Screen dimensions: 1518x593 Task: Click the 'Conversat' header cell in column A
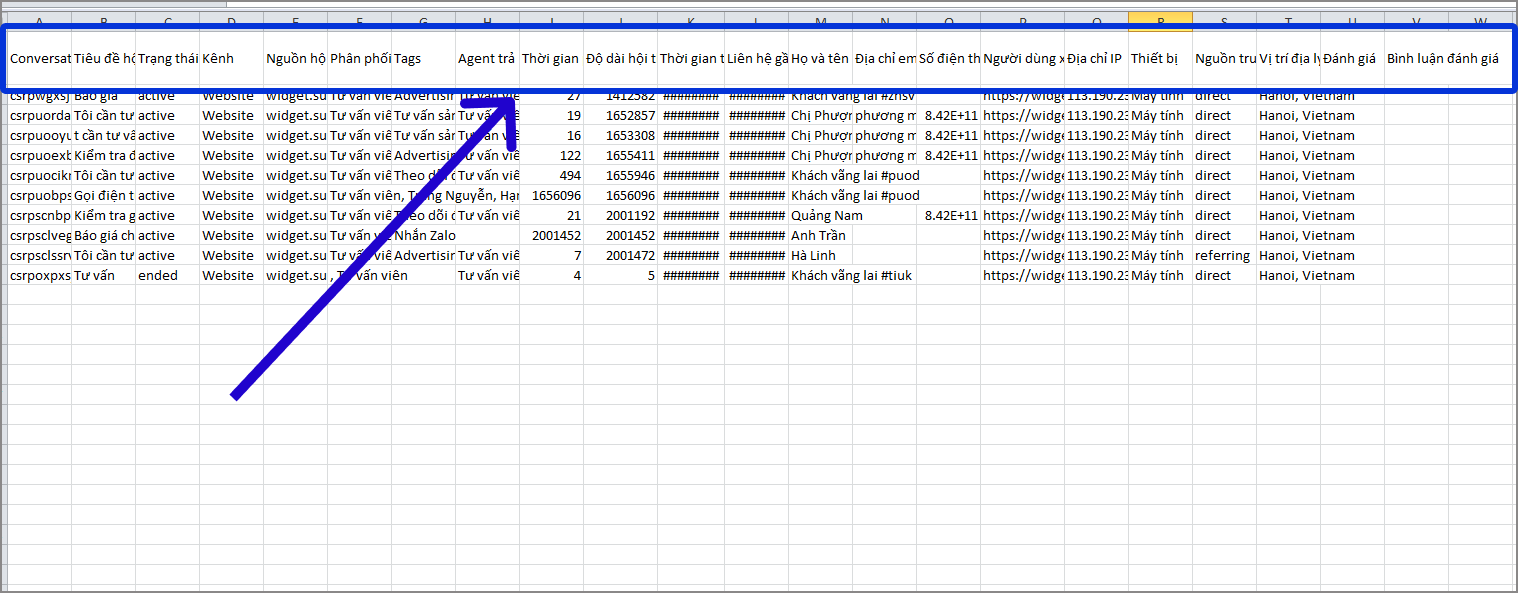pyautogui.click(x=40, y=59)
